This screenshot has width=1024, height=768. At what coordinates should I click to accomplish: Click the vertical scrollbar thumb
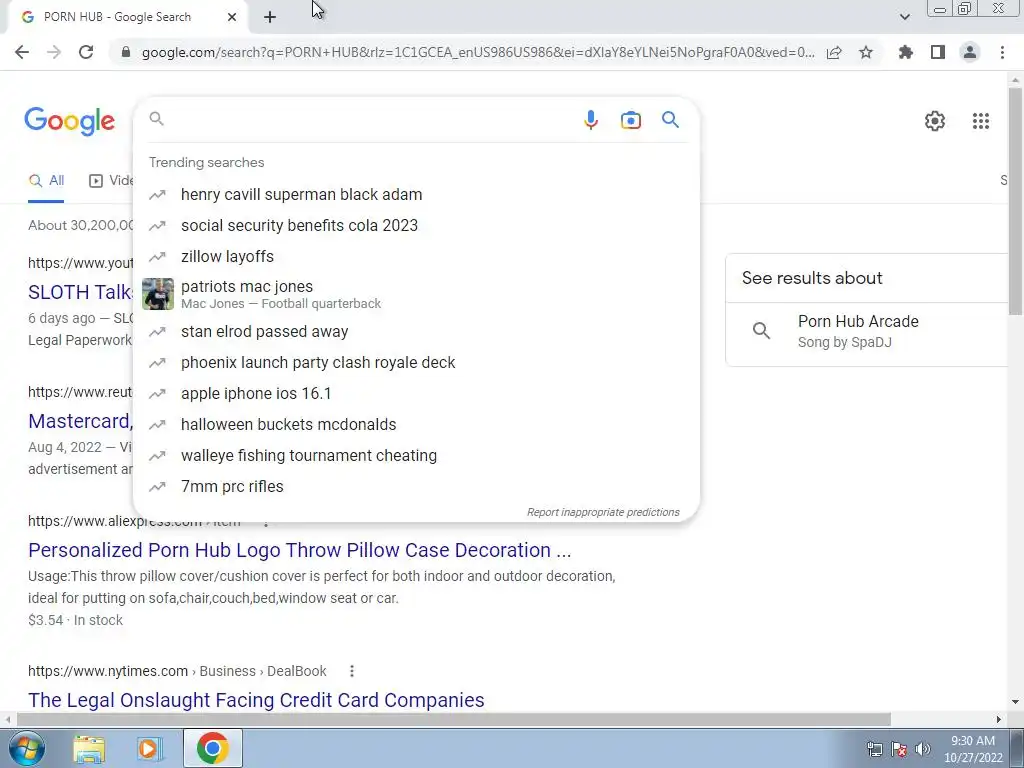coord(1015,202)
